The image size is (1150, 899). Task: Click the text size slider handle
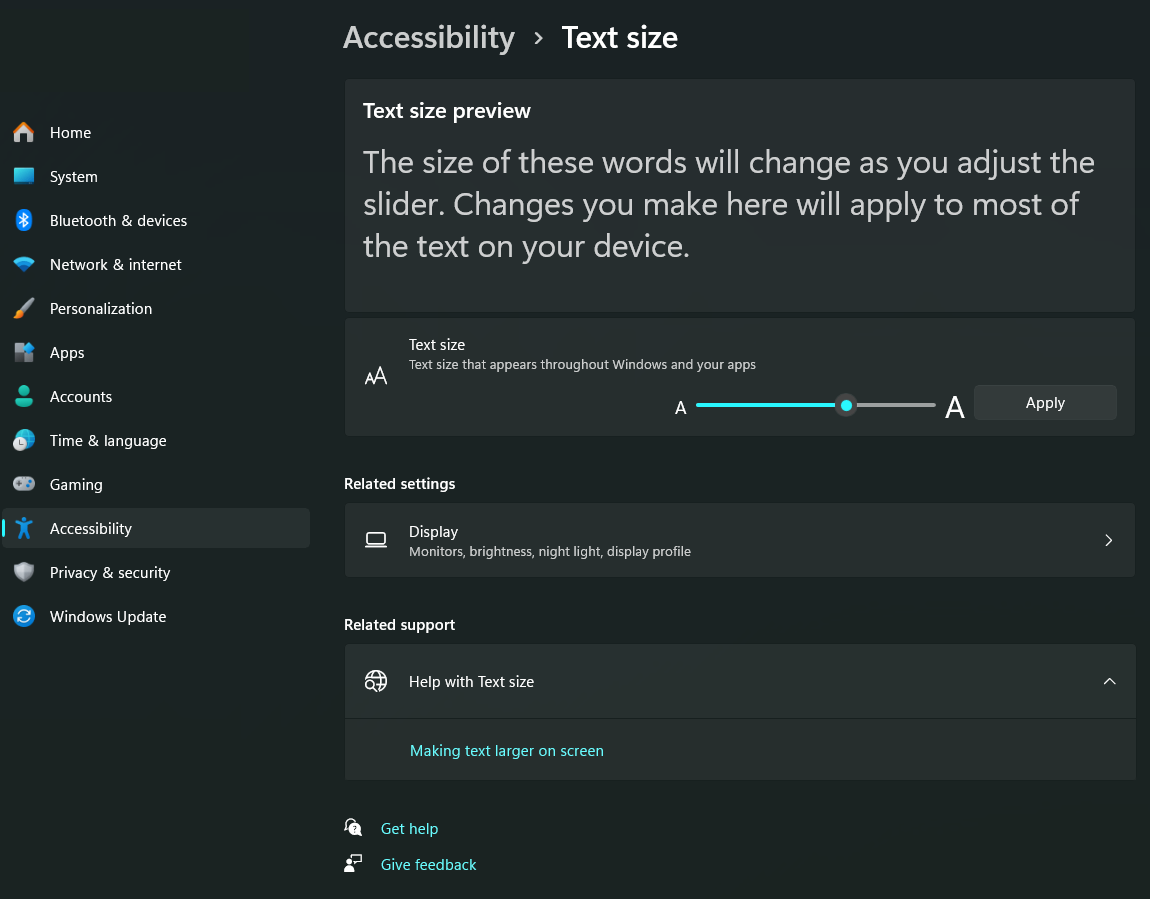(846, 405)
